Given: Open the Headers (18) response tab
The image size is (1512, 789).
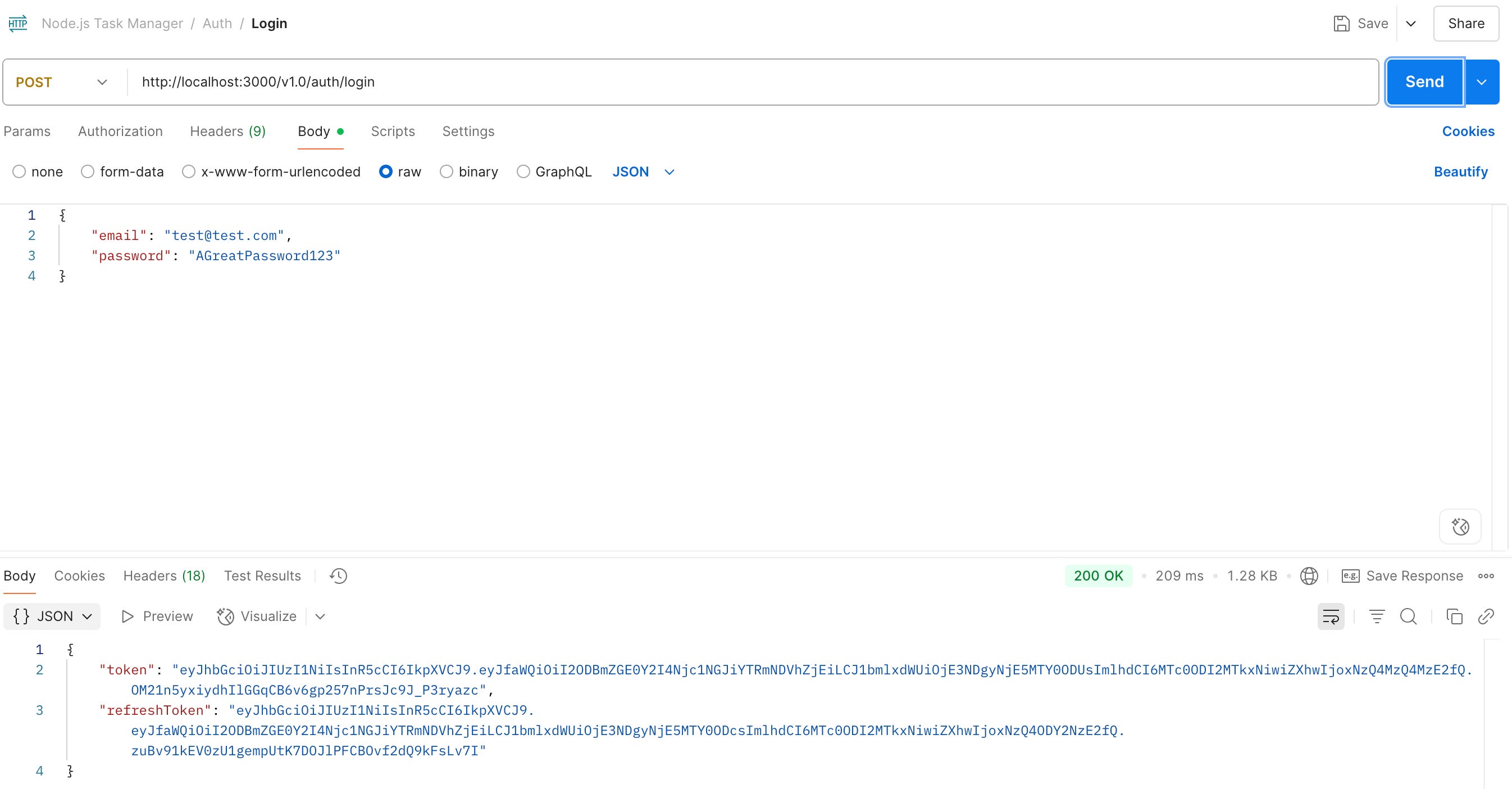Looking at the screenshot, I should [x=164, y=576].
